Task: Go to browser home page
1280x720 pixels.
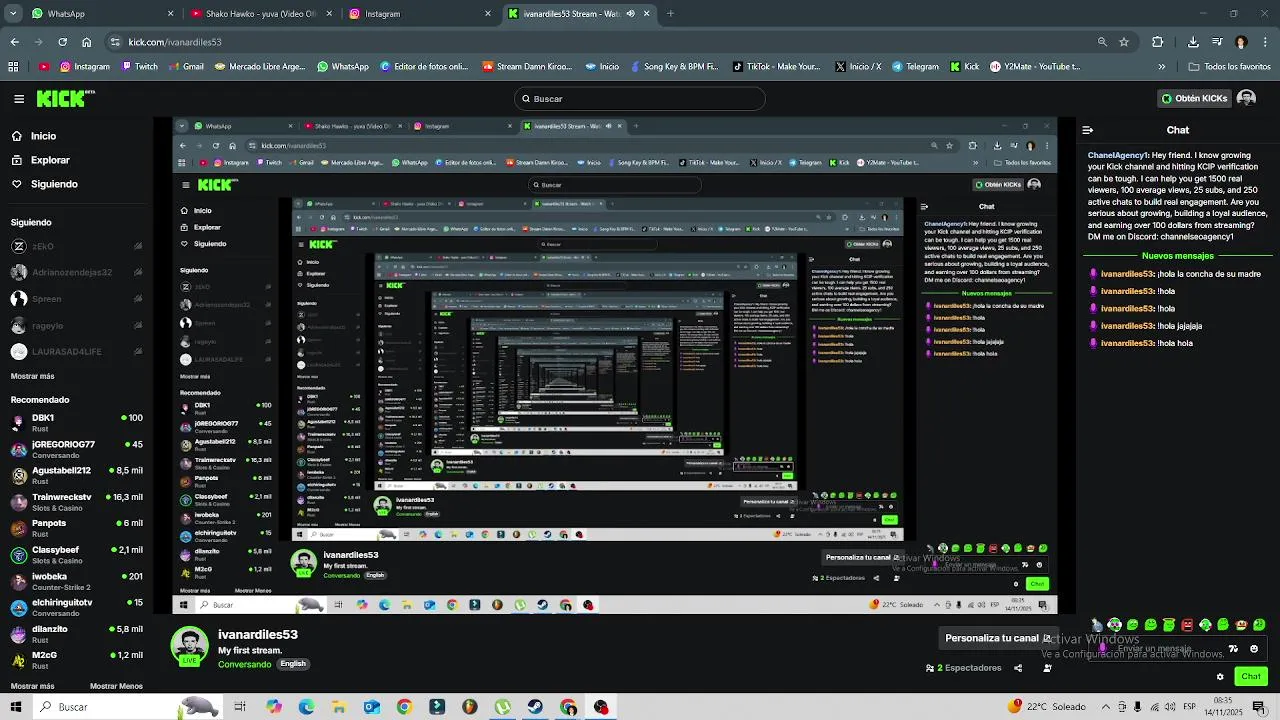Action: pos(87,42)
